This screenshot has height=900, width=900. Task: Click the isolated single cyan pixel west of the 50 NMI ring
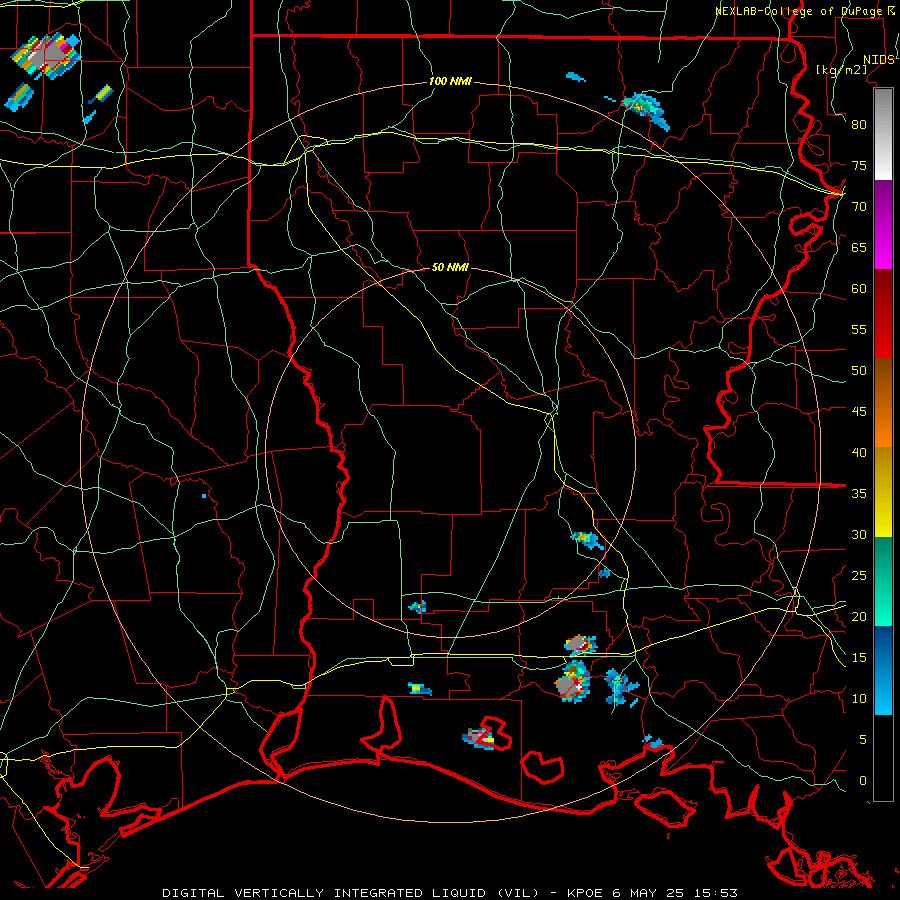[204, 495]
